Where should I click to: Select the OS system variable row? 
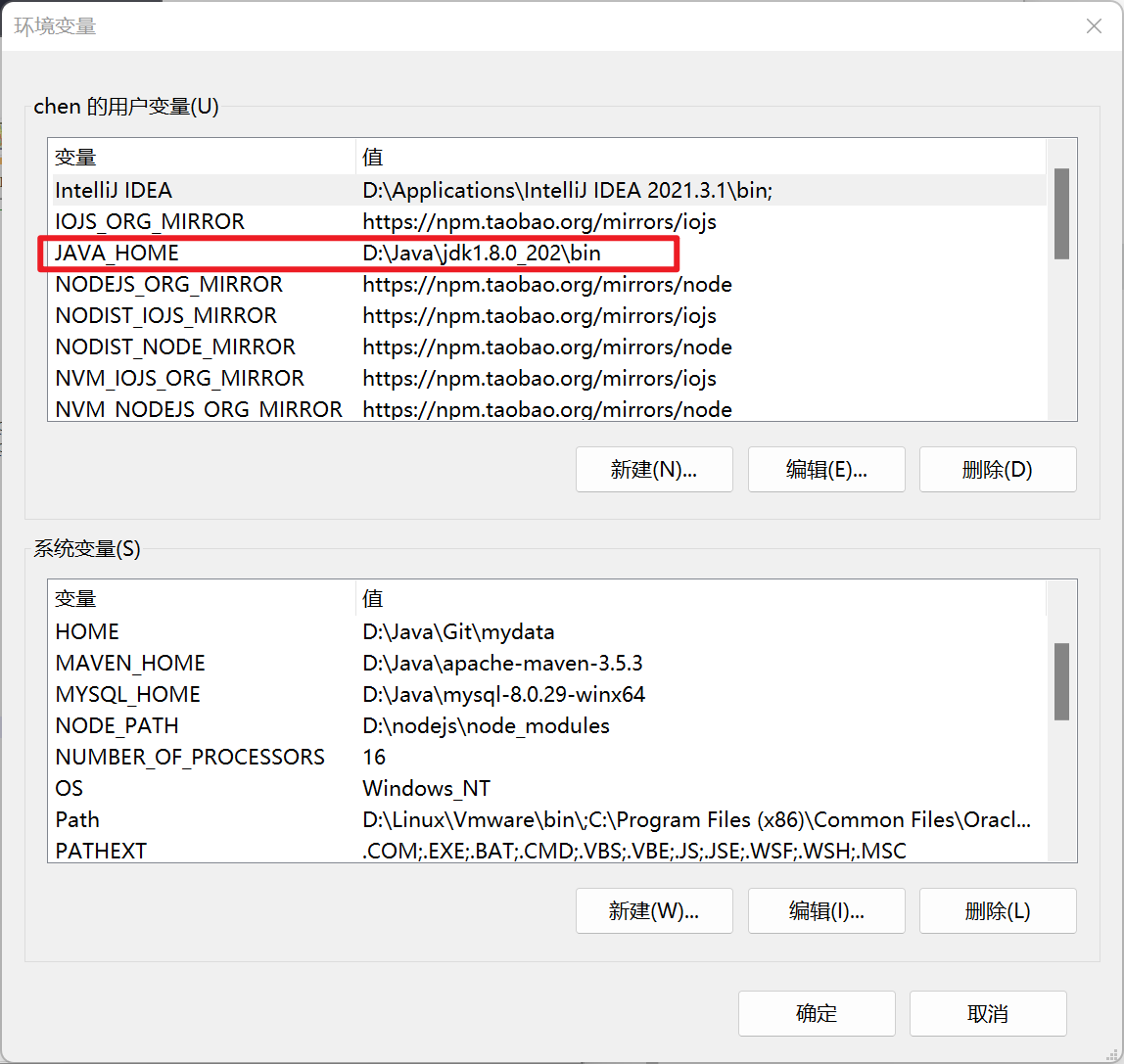[549, 788]
